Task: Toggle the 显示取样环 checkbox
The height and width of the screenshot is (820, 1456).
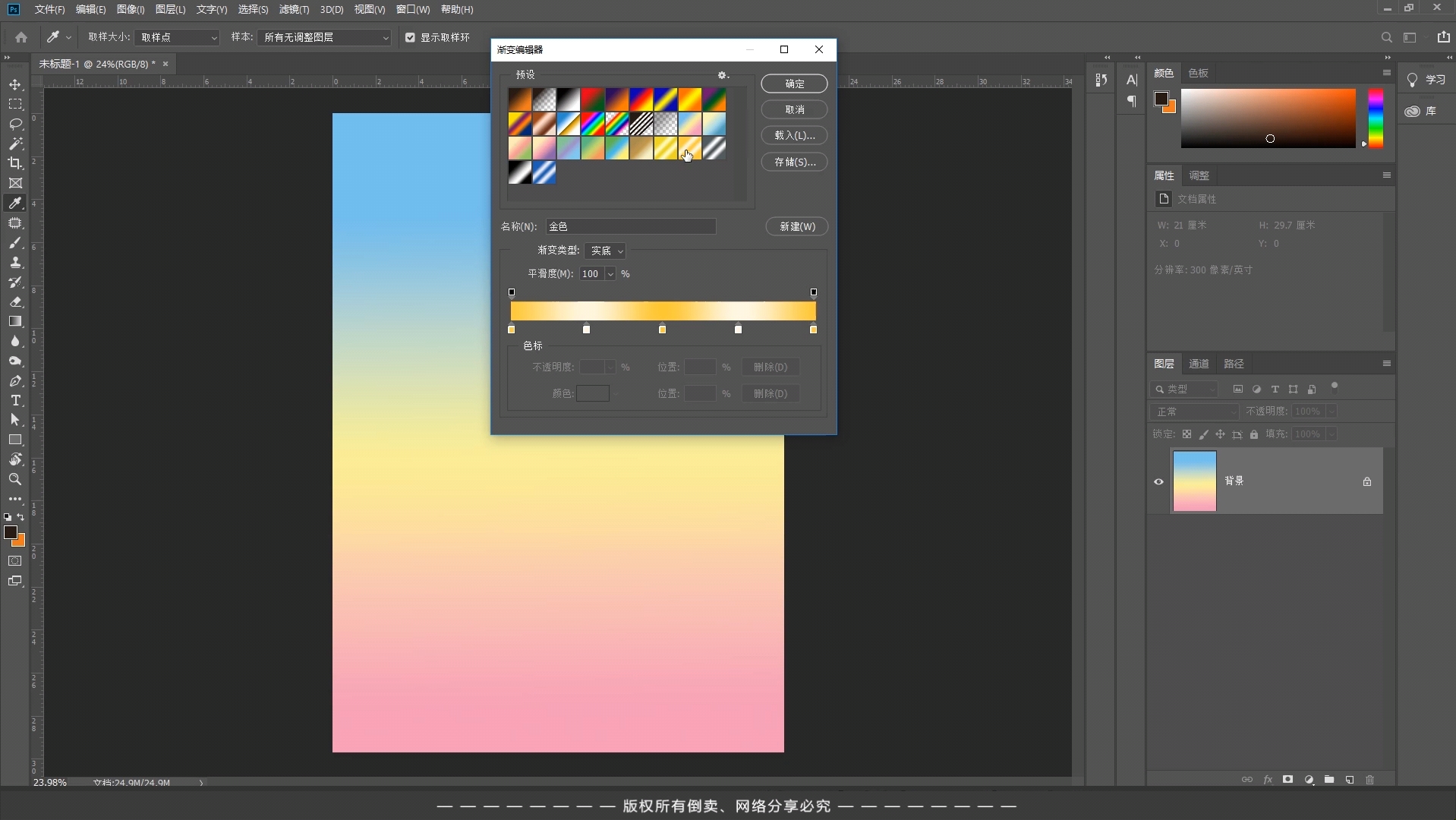Action: coord(411,37)
